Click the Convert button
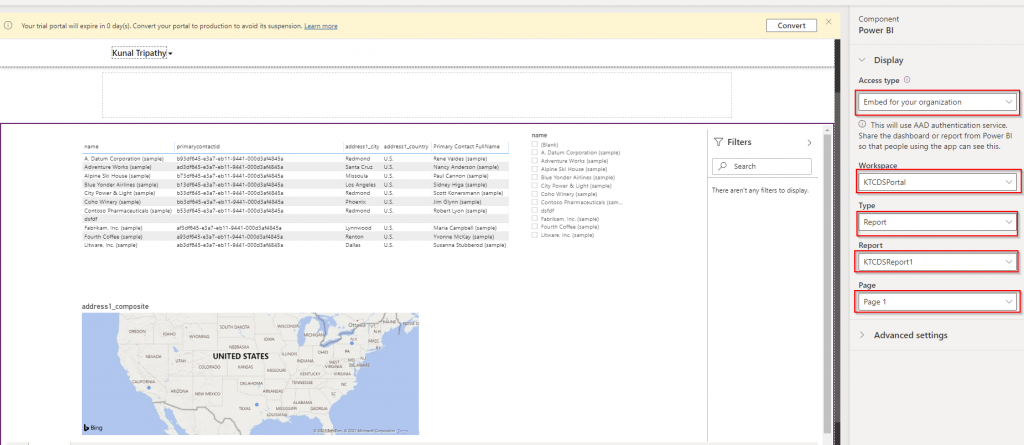Image resolution: width=1024 pixels, height=445 pixels. pos(792,25)
